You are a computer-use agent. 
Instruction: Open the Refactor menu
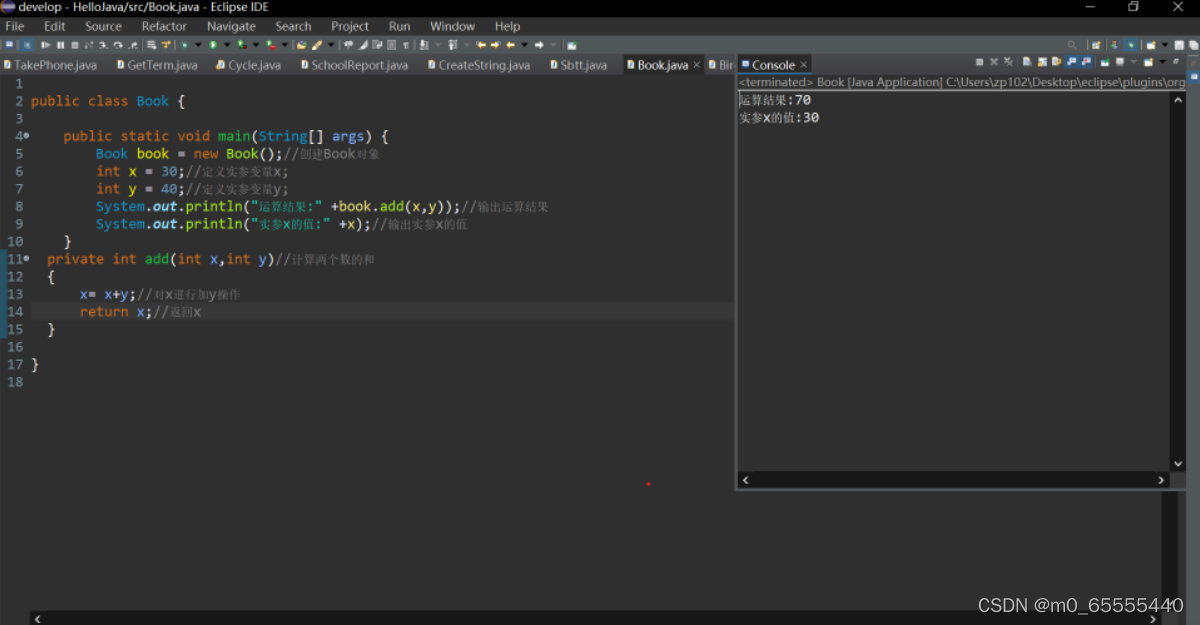coord(163,26)
